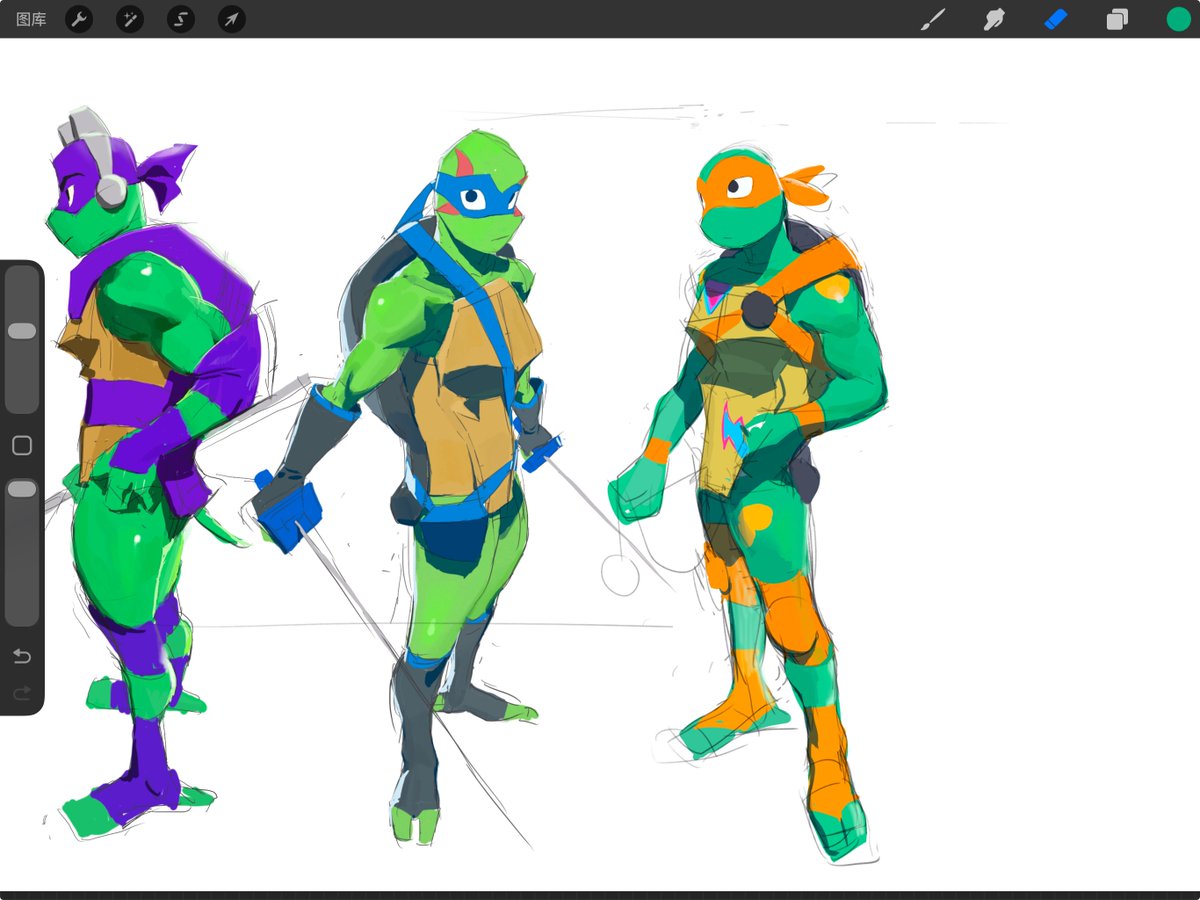Open the Actions wrench menu
1200x900 pixels.
tap(79, 19)
